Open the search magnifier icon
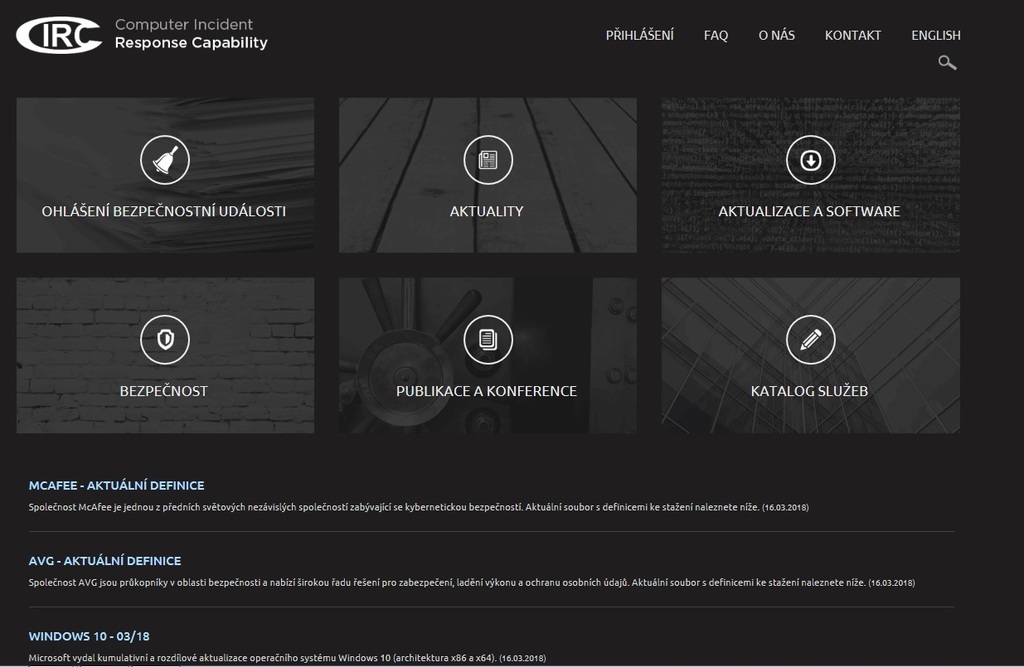This screenshot has width=1024, height=667. click(947, 63)
